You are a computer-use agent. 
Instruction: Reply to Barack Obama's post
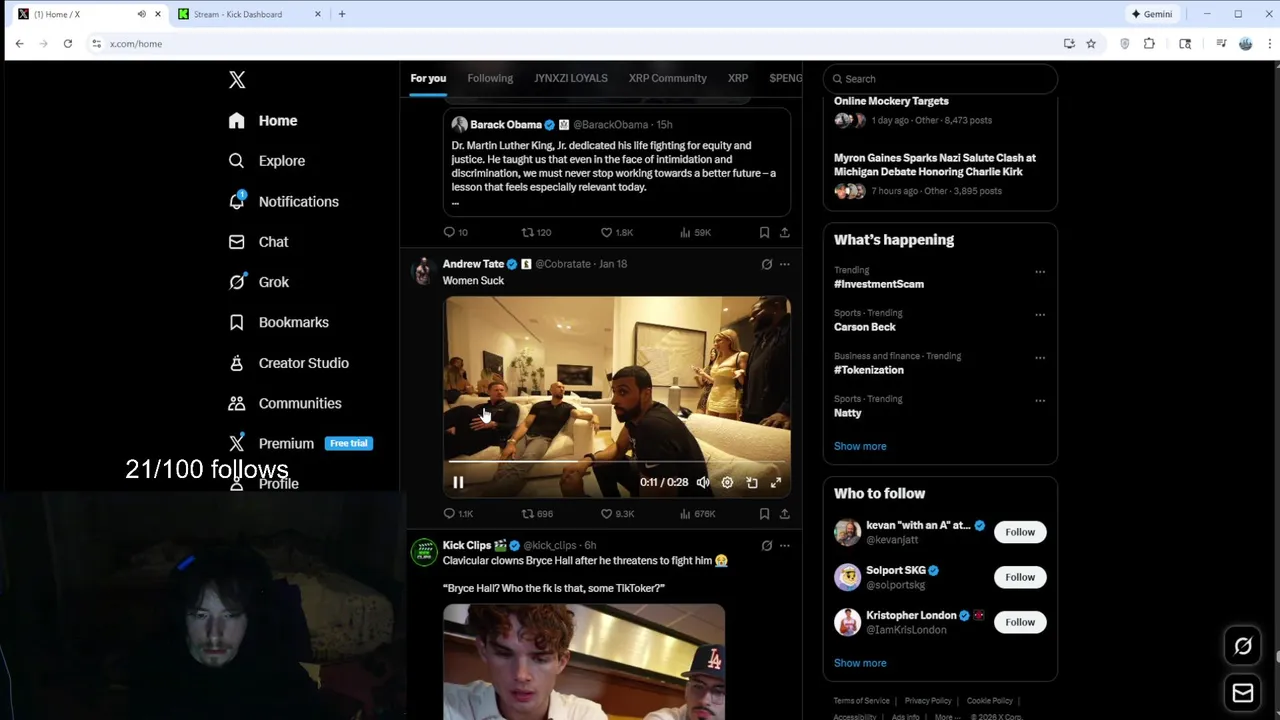[x=455, y=232]
